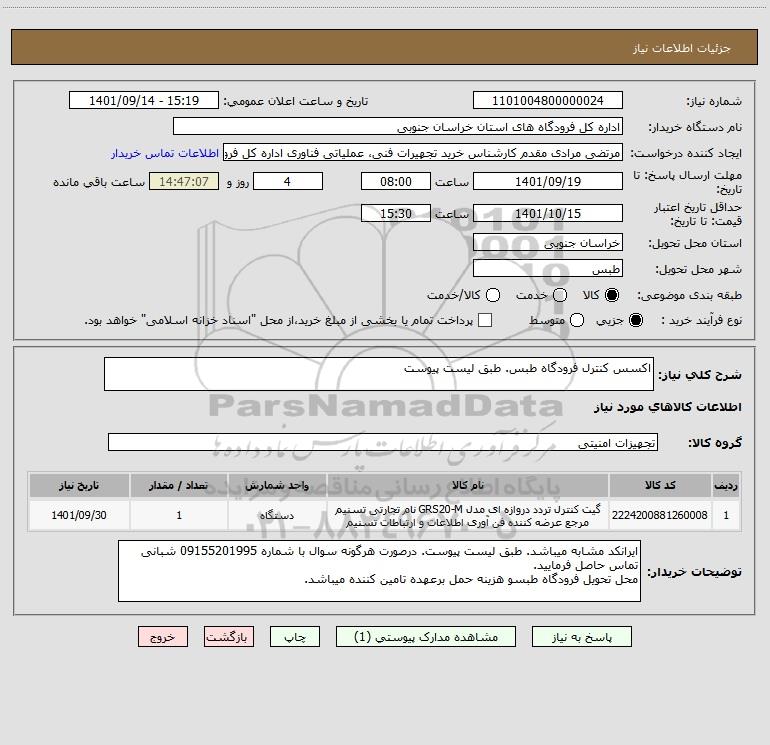Click the شرح کلی نیاز text area
The image size is (770, 745).
pos(379,374)
